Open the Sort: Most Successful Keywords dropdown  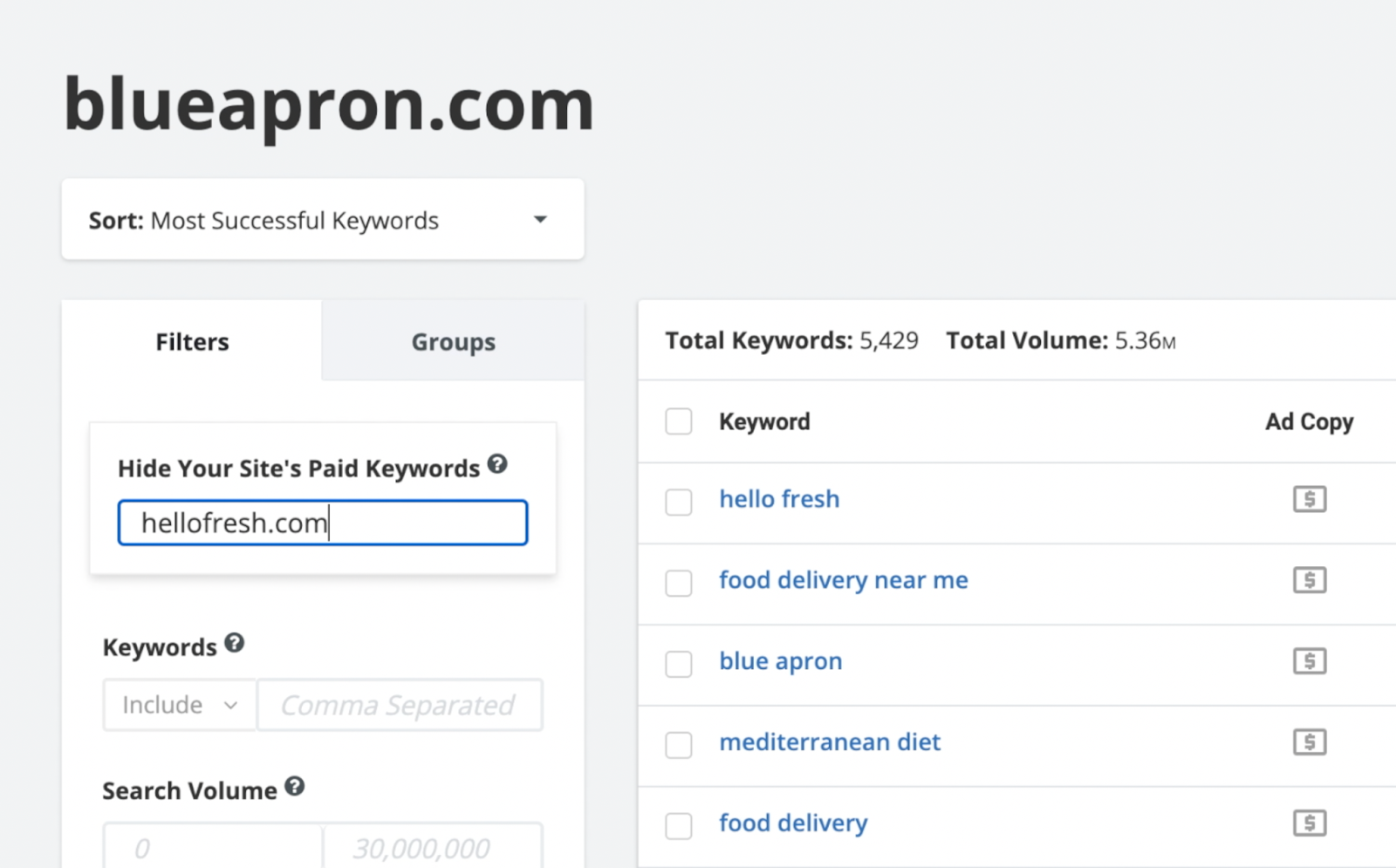[322, 220]
